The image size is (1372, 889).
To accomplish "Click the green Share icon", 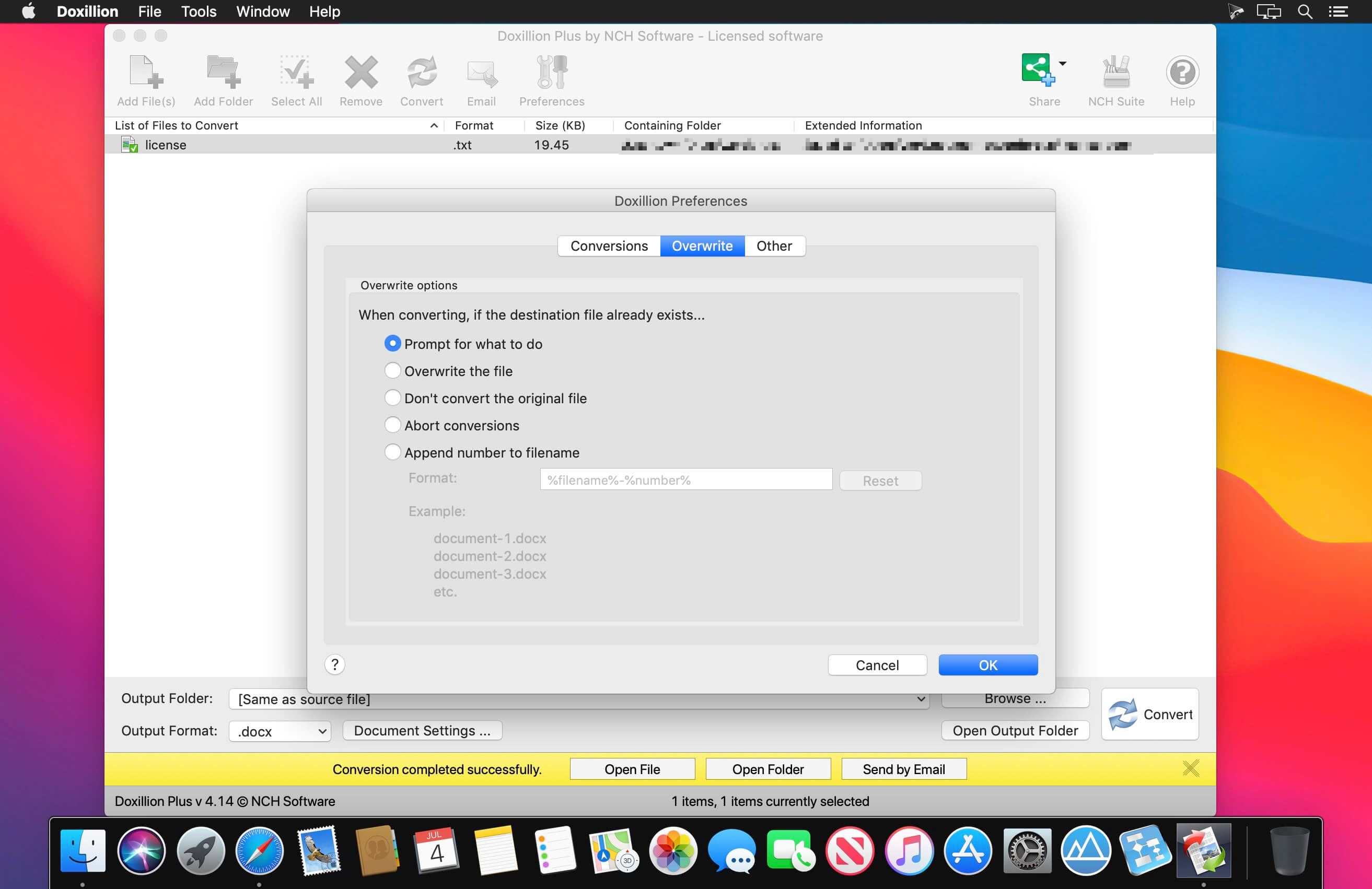I will pos(1037,69).
